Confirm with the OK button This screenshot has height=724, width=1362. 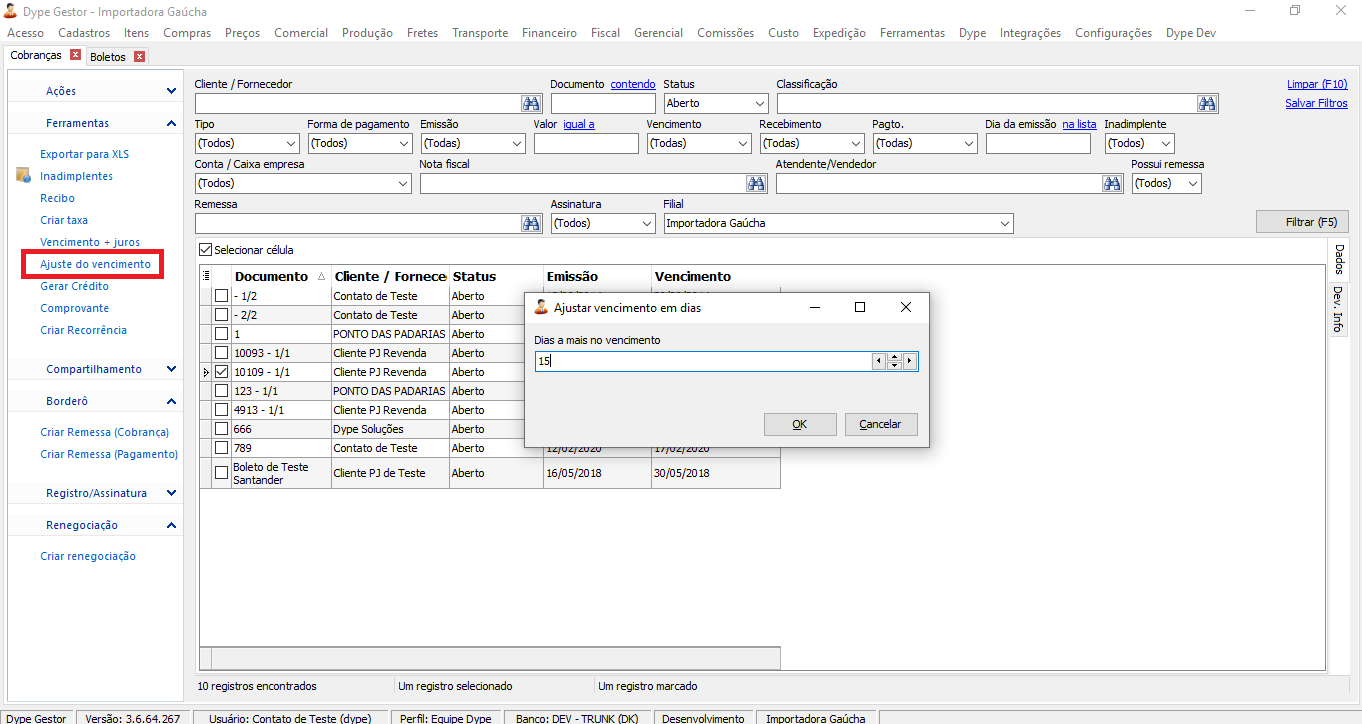(x=800, y=424)
